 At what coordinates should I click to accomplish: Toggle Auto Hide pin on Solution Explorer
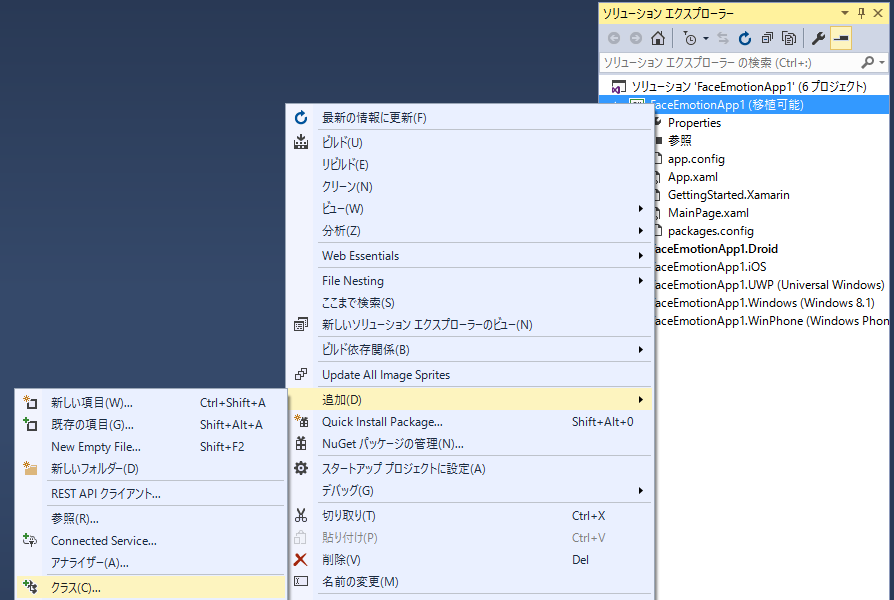tap(862, 13)
